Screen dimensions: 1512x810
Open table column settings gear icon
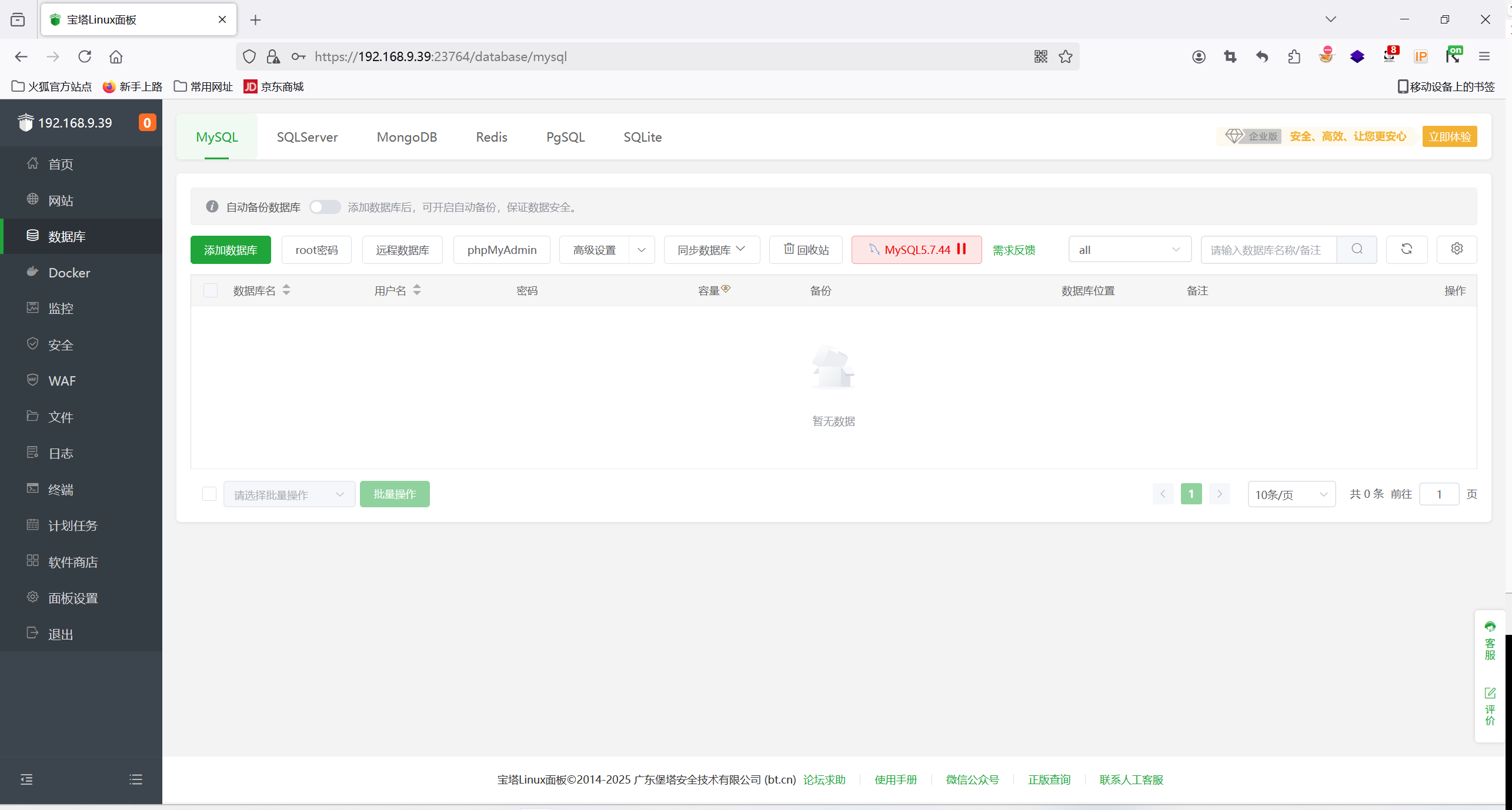(x=1456, y=249)
